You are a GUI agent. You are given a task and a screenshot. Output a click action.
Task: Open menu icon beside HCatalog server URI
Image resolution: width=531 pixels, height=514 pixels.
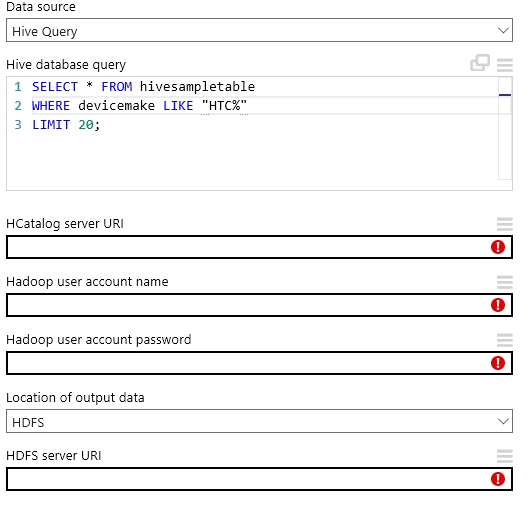[505, 224]
